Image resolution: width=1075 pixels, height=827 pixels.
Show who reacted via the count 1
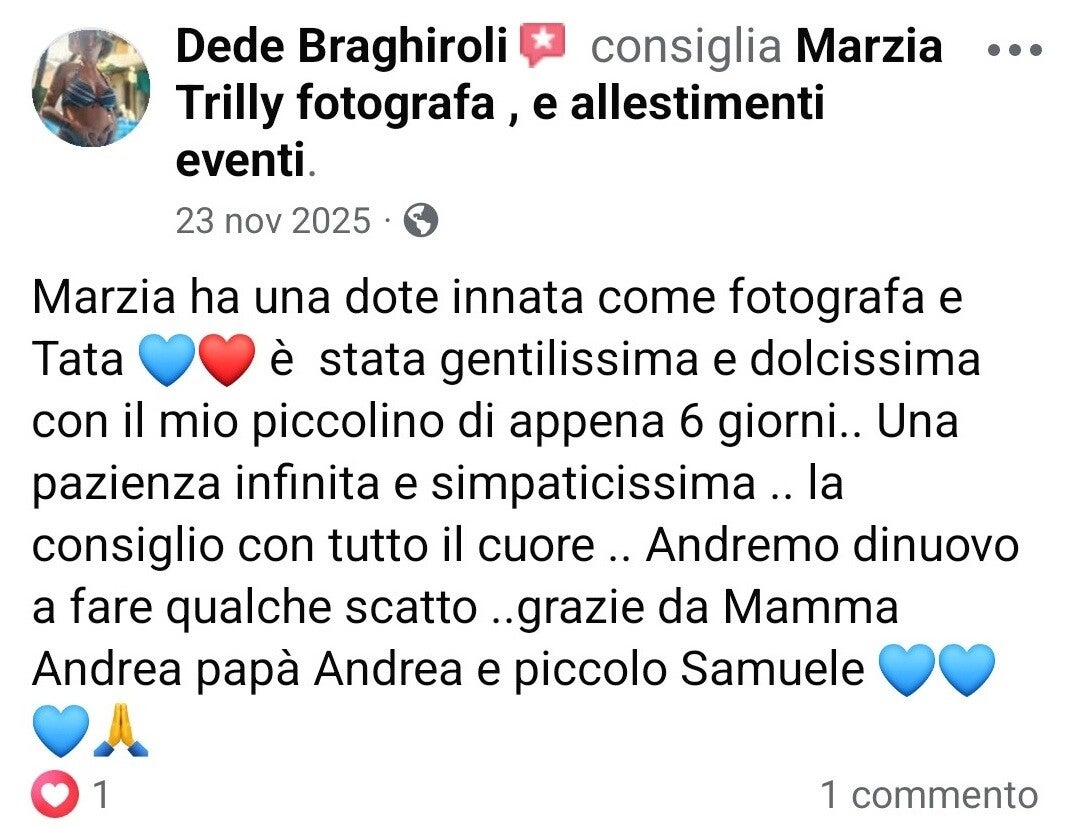pos(100,795)
